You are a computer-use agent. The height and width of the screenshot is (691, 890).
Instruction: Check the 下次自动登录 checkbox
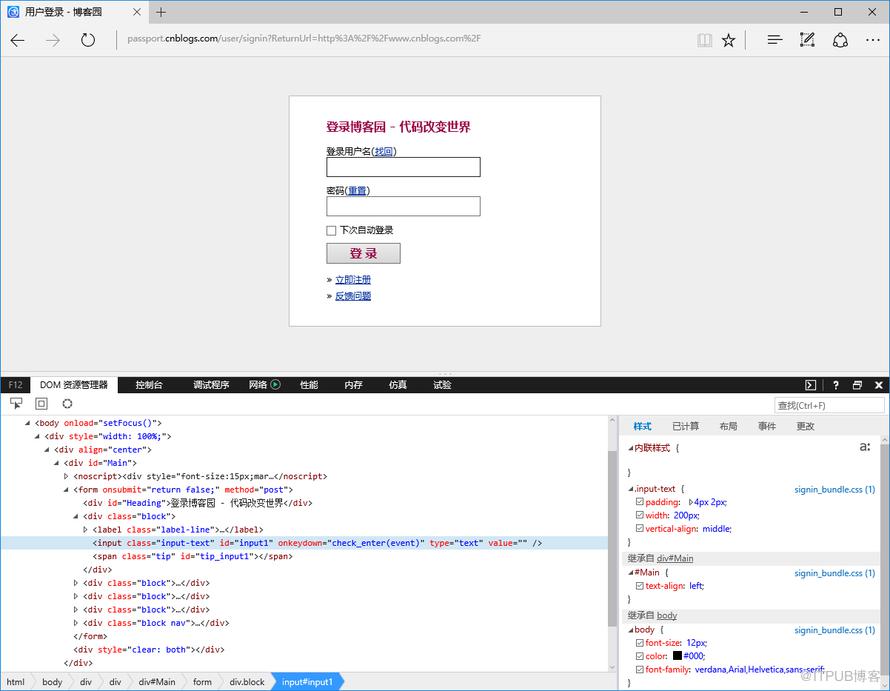(x=331, y=231)
